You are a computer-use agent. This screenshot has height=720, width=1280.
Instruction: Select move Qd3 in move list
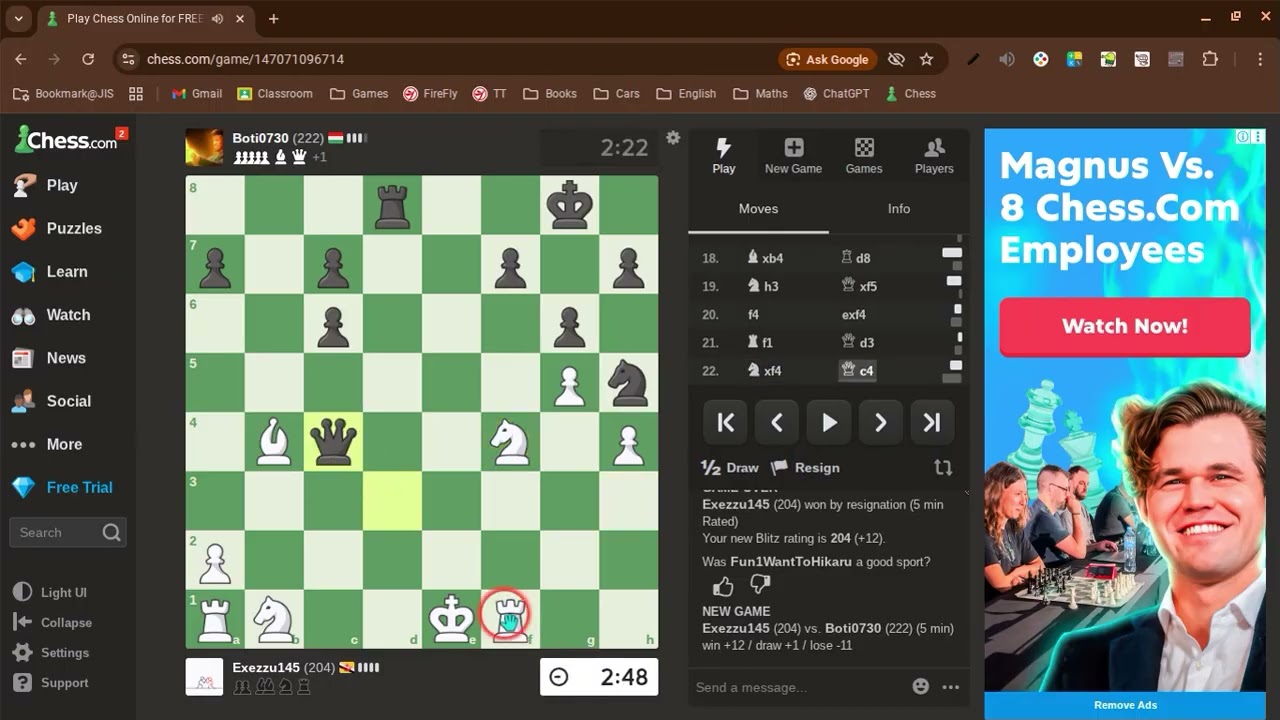coord(858,342)
